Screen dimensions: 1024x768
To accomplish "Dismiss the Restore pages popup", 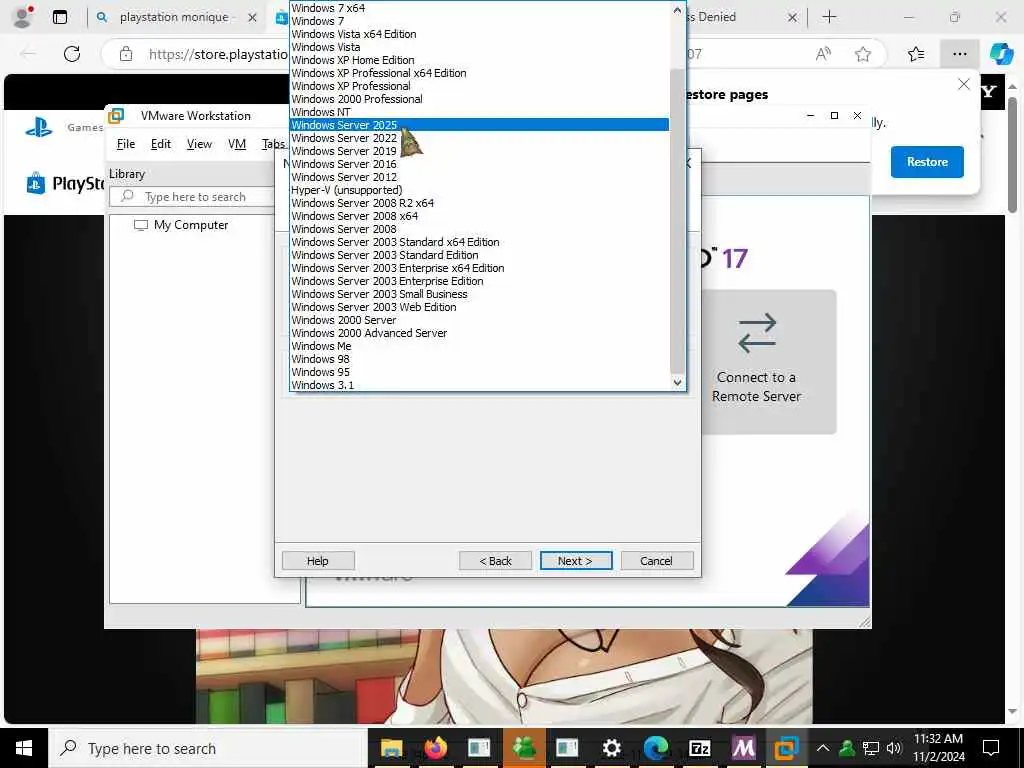I will (963, 84).
